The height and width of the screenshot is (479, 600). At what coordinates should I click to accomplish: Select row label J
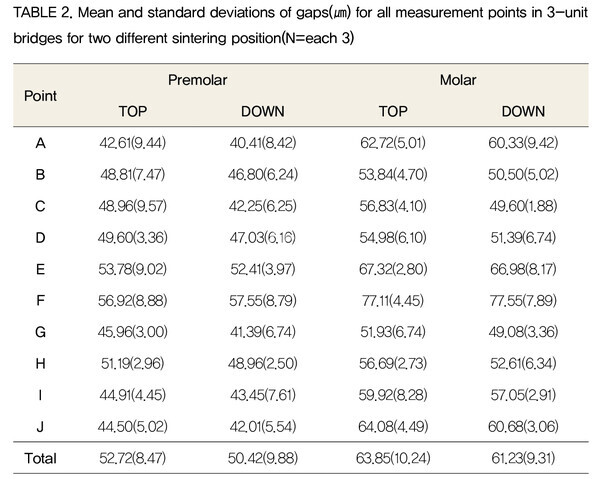[x=40, y=427]
